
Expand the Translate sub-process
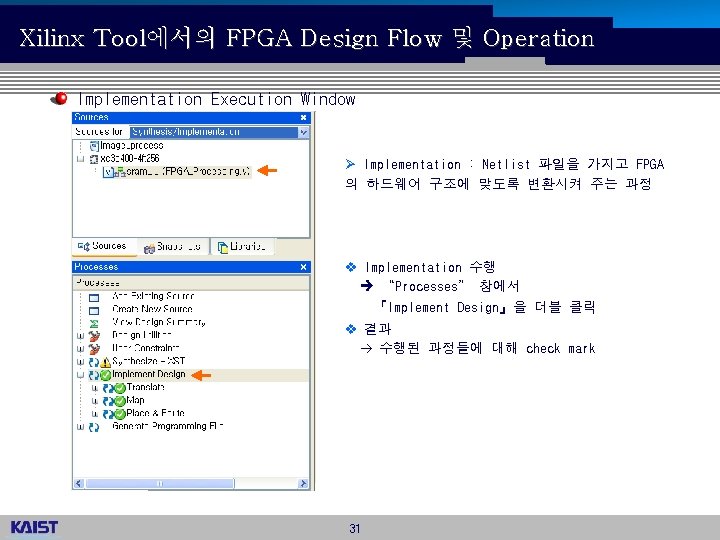click(95, 388)
